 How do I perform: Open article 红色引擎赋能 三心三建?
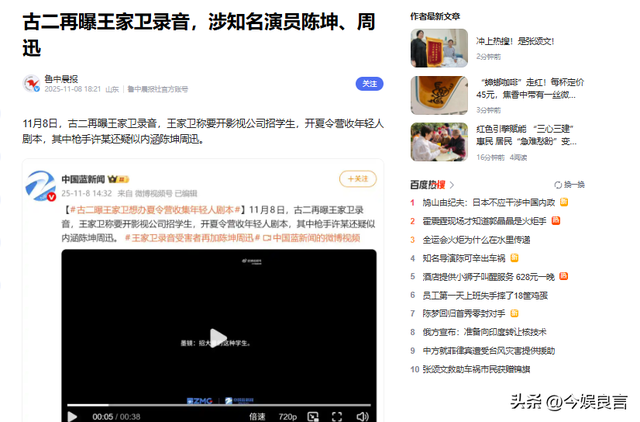(527, 135)
